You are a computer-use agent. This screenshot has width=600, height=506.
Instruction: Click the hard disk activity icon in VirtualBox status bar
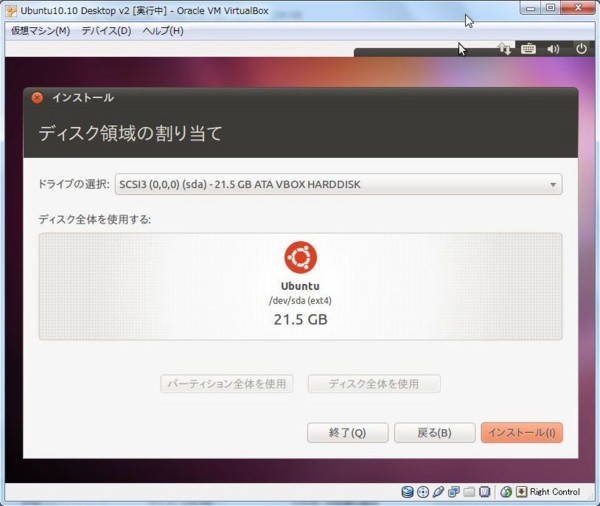[407, 492]
